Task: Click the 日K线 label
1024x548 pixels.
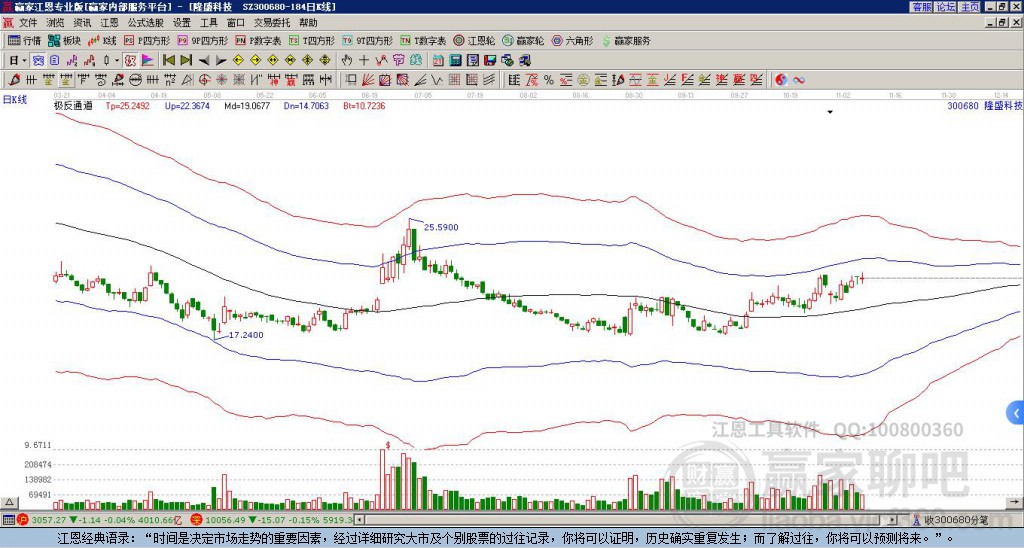Action: click(x=15, y=100)
